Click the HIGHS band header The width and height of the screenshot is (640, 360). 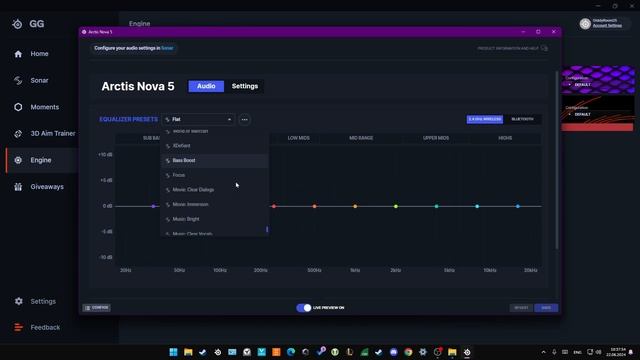(x=505, y=138)
